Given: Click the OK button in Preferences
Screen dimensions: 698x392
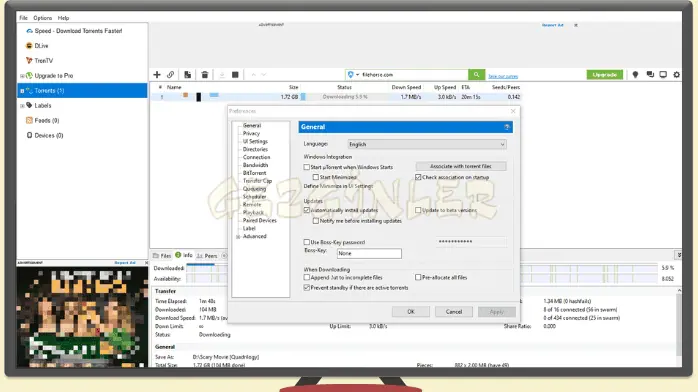Looking at the screenshot, I should tap(411, 312).
